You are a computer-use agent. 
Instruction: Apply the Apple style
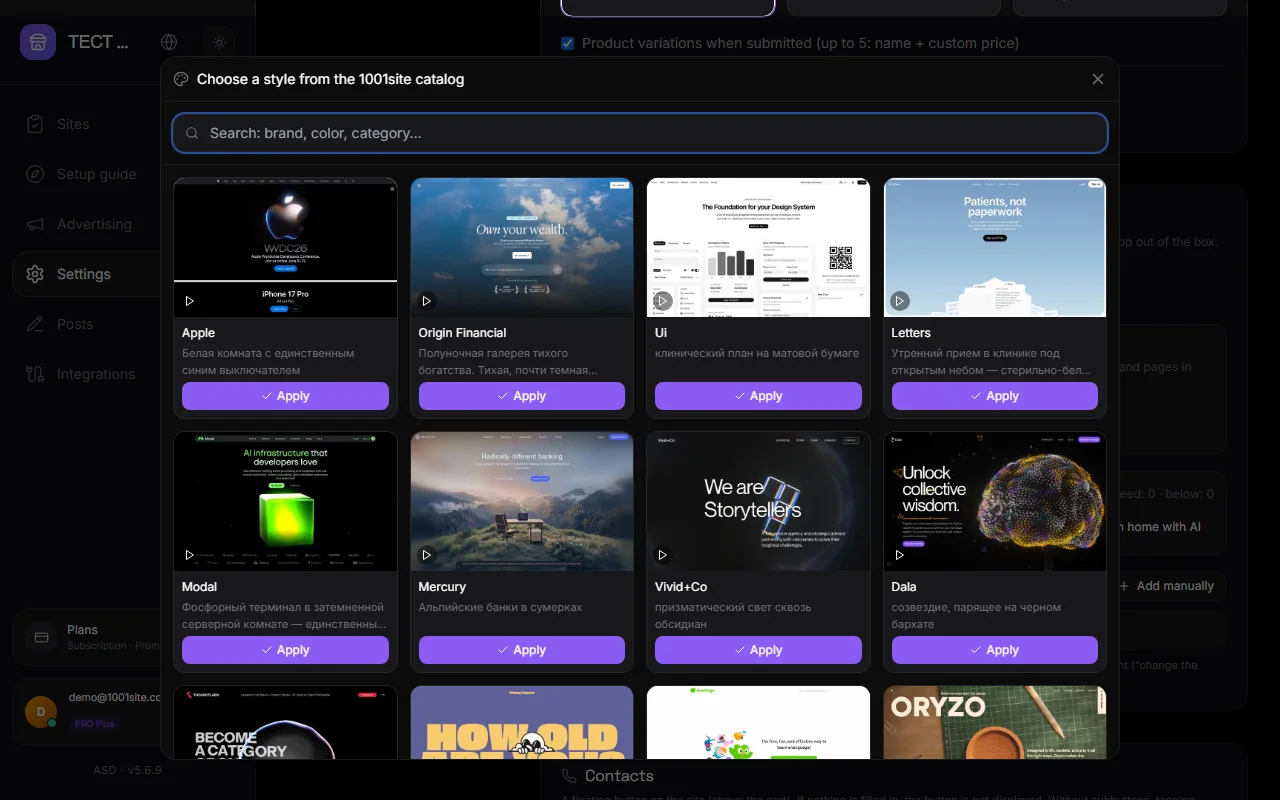[x=285, y=396]
